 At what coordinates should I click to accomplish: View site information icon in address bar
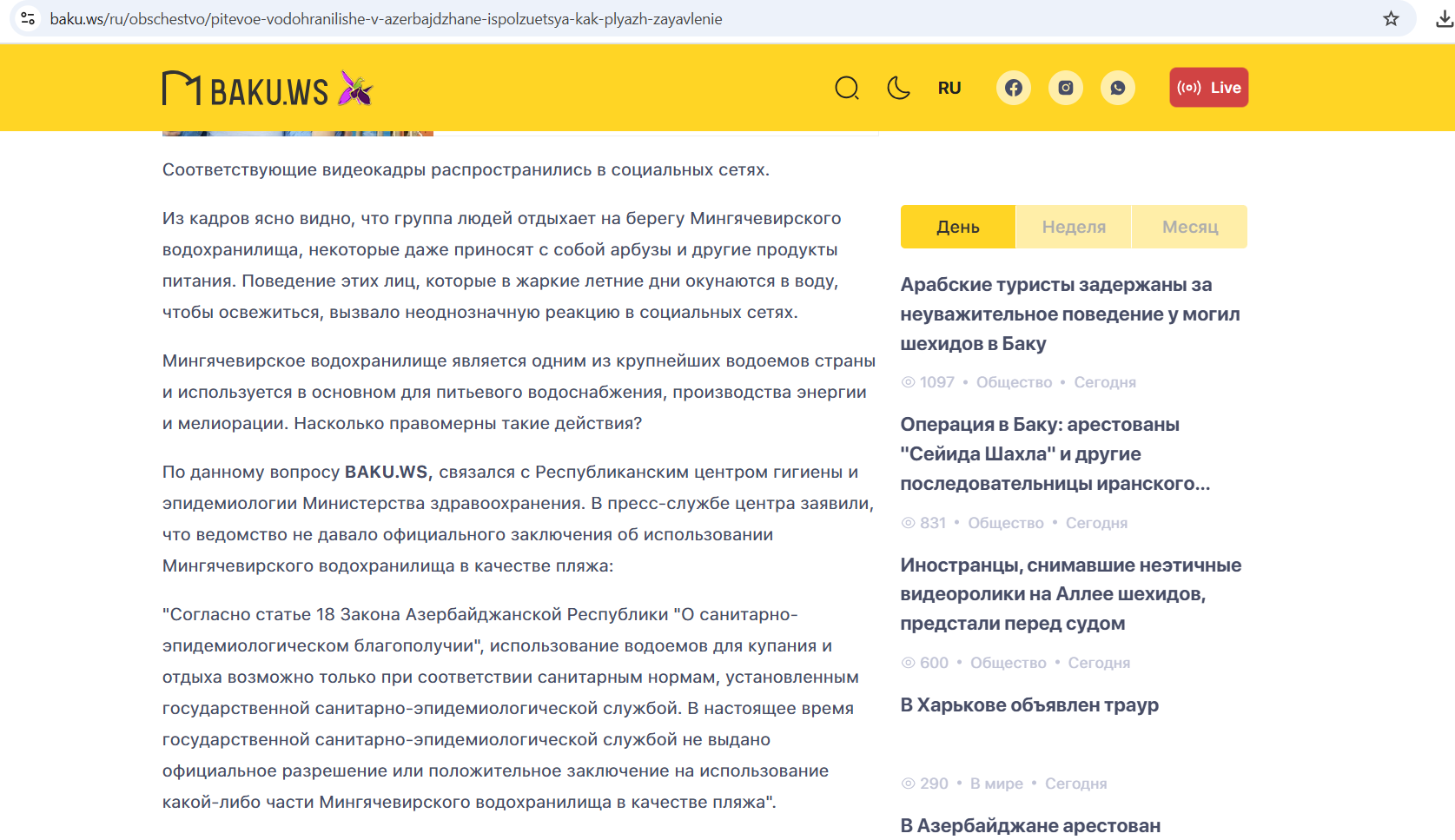[28, 18]
